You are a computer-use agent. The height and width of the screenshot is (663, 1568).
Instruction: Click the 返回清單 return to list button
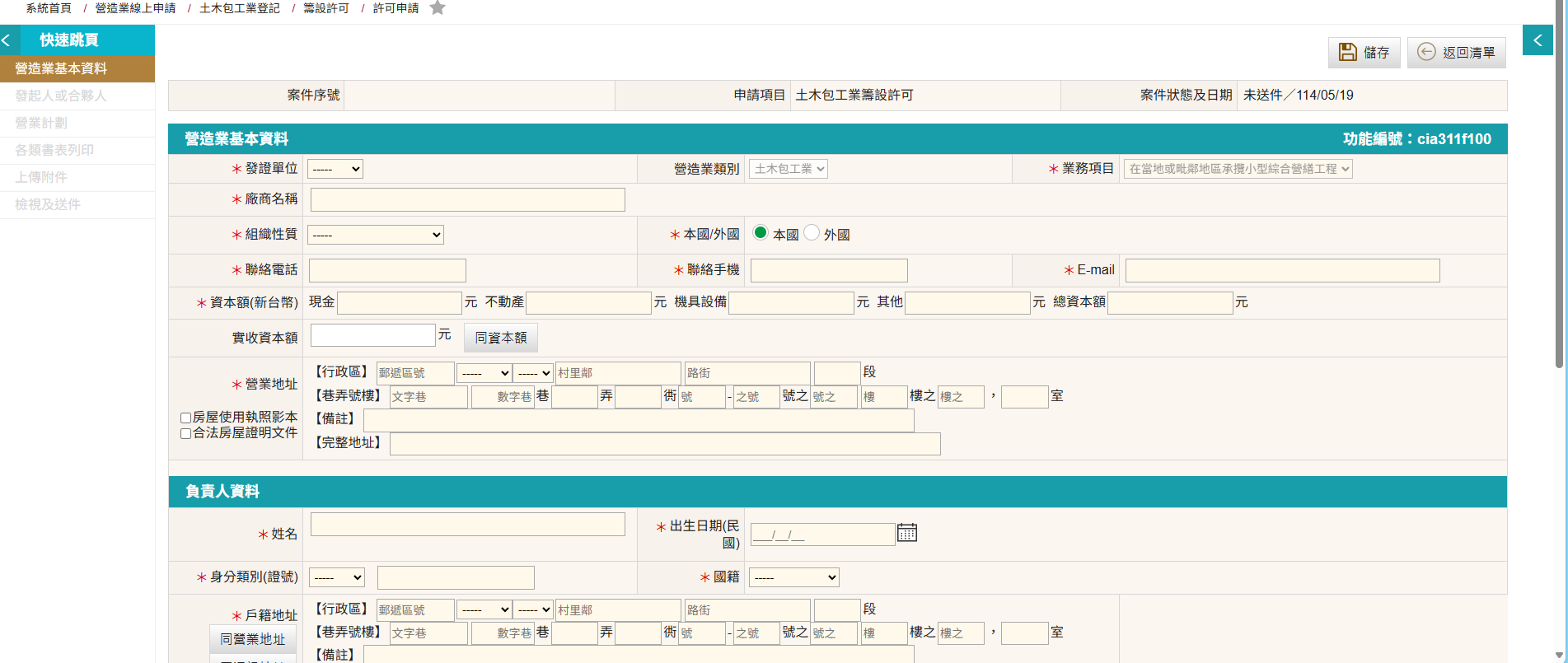(x=1456, y=53)
